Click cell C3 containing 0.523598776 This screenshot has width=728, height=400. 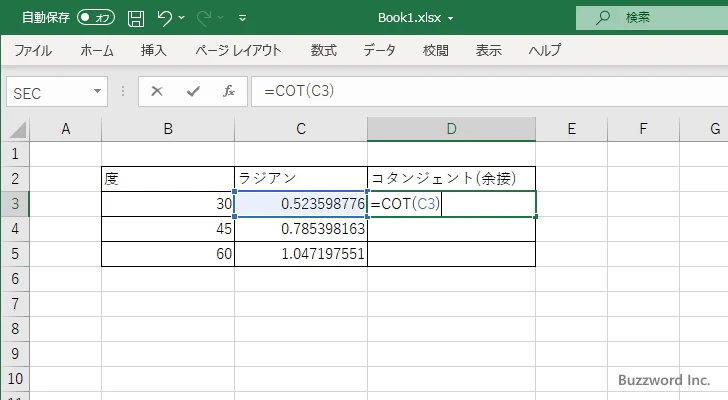[x=301, y=204]
